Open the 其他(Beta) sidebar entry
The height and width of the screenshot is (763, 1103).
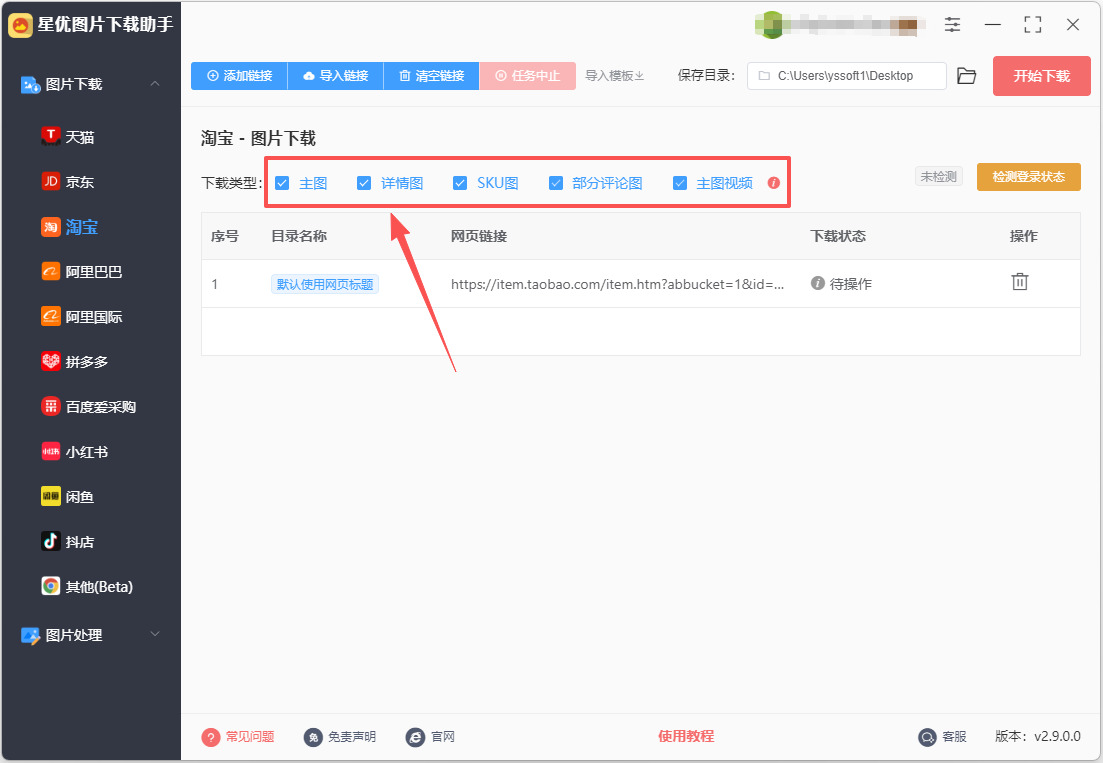[x=87, y=586]
